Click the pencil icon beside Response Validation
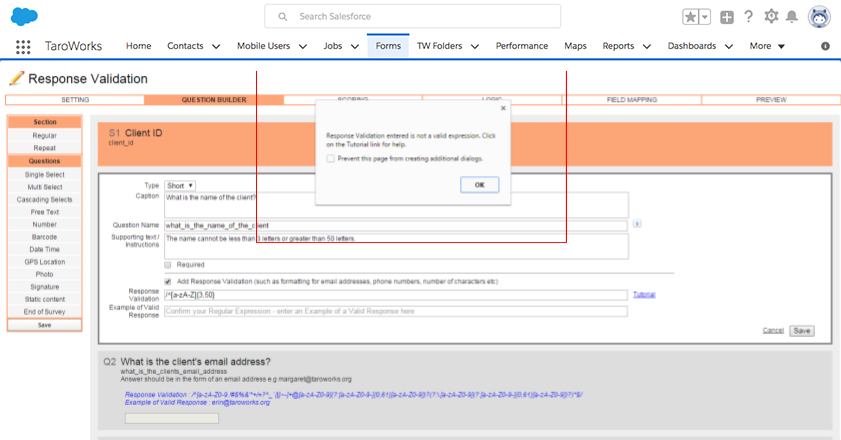 point(16,78)
